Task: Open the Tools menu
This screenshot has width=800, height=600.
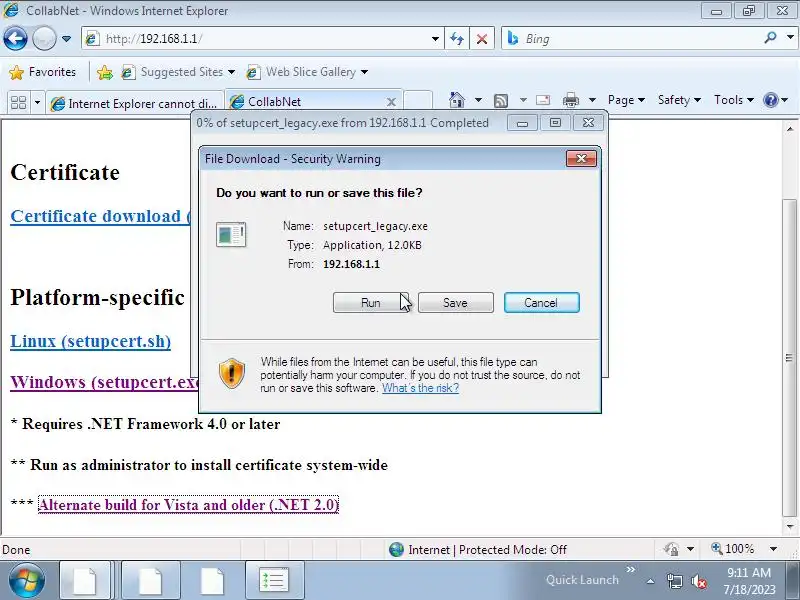Action: tap(734, 100)
